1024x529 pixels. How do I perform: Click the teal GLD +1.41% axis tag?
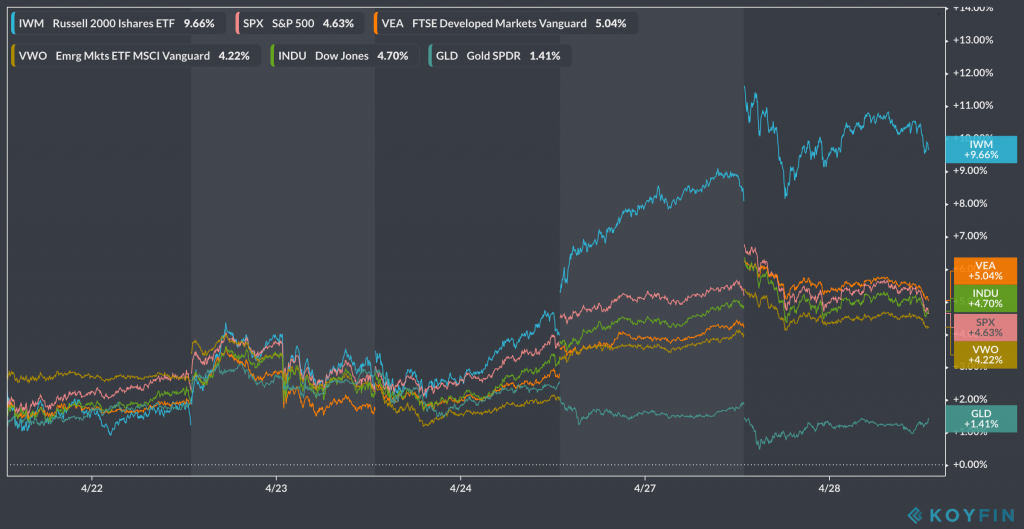[x=981, y=419]
